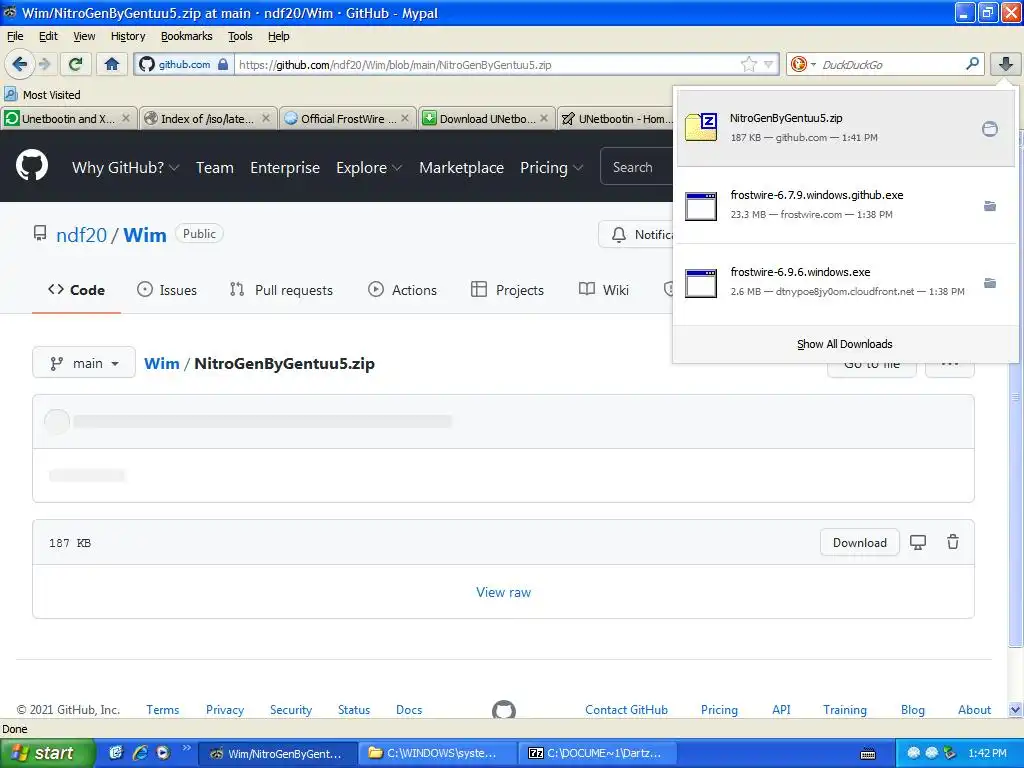
Task: Switch to C:\WINDOWS\syste... taskbar window
Action: click(x=436, y=753)
